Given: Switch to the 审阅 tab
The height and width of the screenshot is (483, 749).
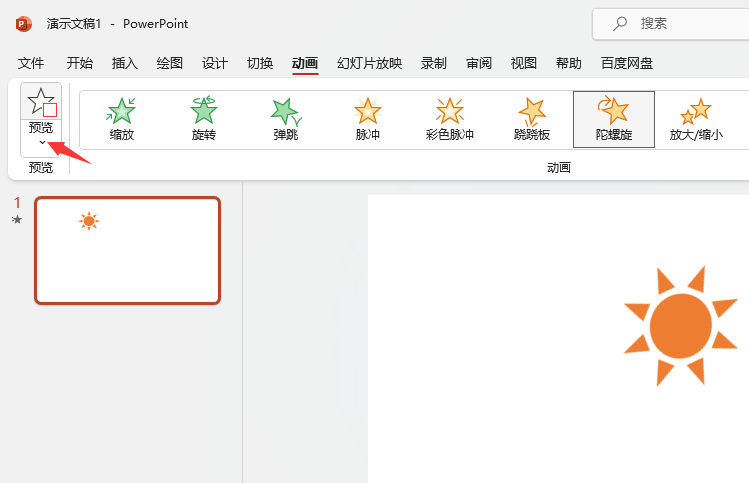Looking at the screenshot, I should [x=479, y=63].
